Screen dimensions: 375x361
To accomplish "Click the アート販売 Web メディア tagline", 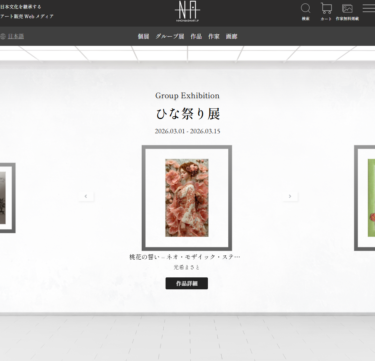I will (x=27, y=16).
